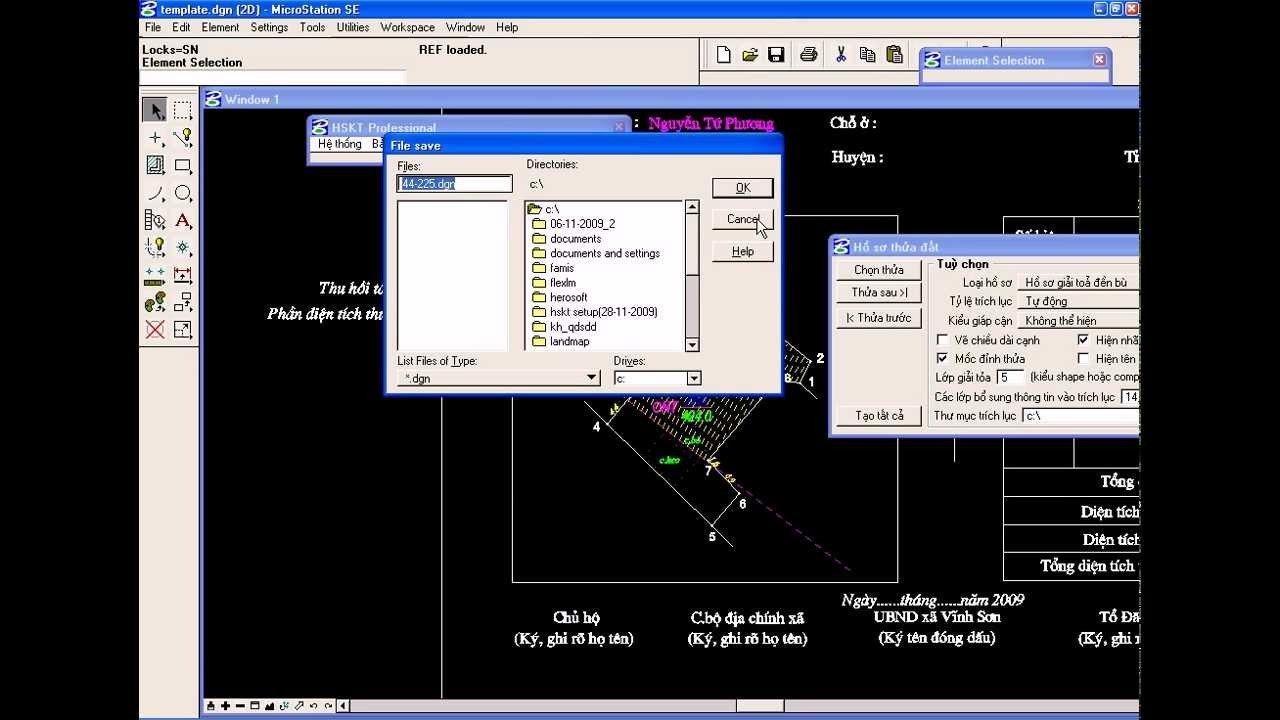The height and width of the screenshot is (720, 1280).
Task: Open the Utilities menu
Action: (352, 27)
